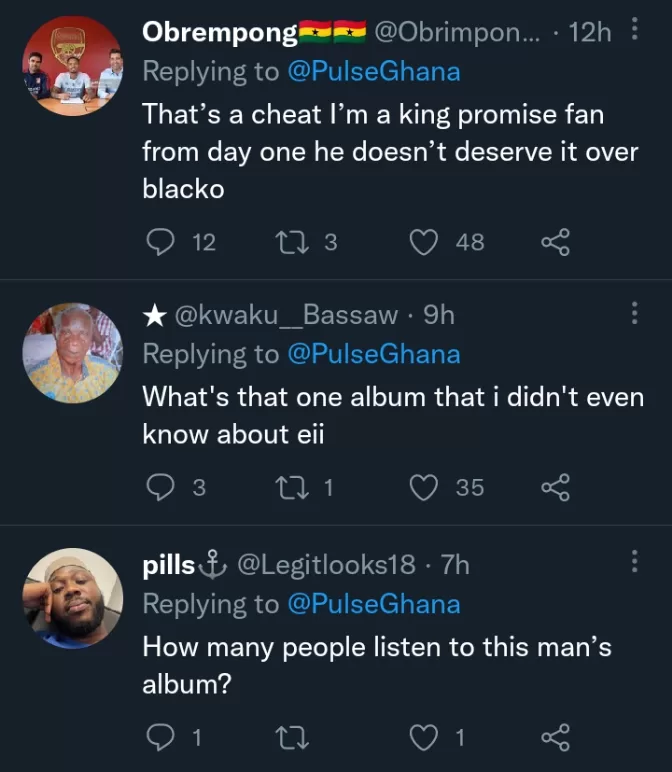The height and width of the screenshot is (772, 672).
Task: Reply to kwaku__Bassaw's tweet
Action: pos(160,487)
